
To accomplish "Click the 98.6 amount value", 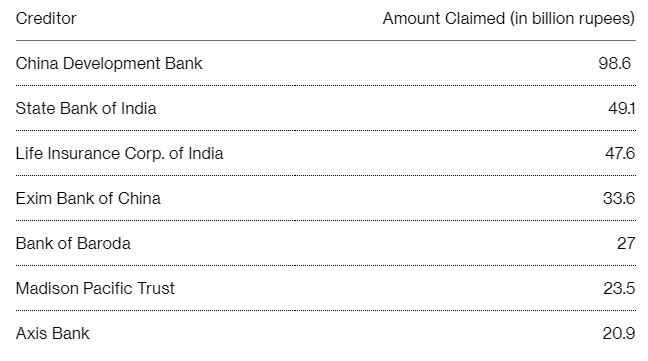I will tap(615, 64).
